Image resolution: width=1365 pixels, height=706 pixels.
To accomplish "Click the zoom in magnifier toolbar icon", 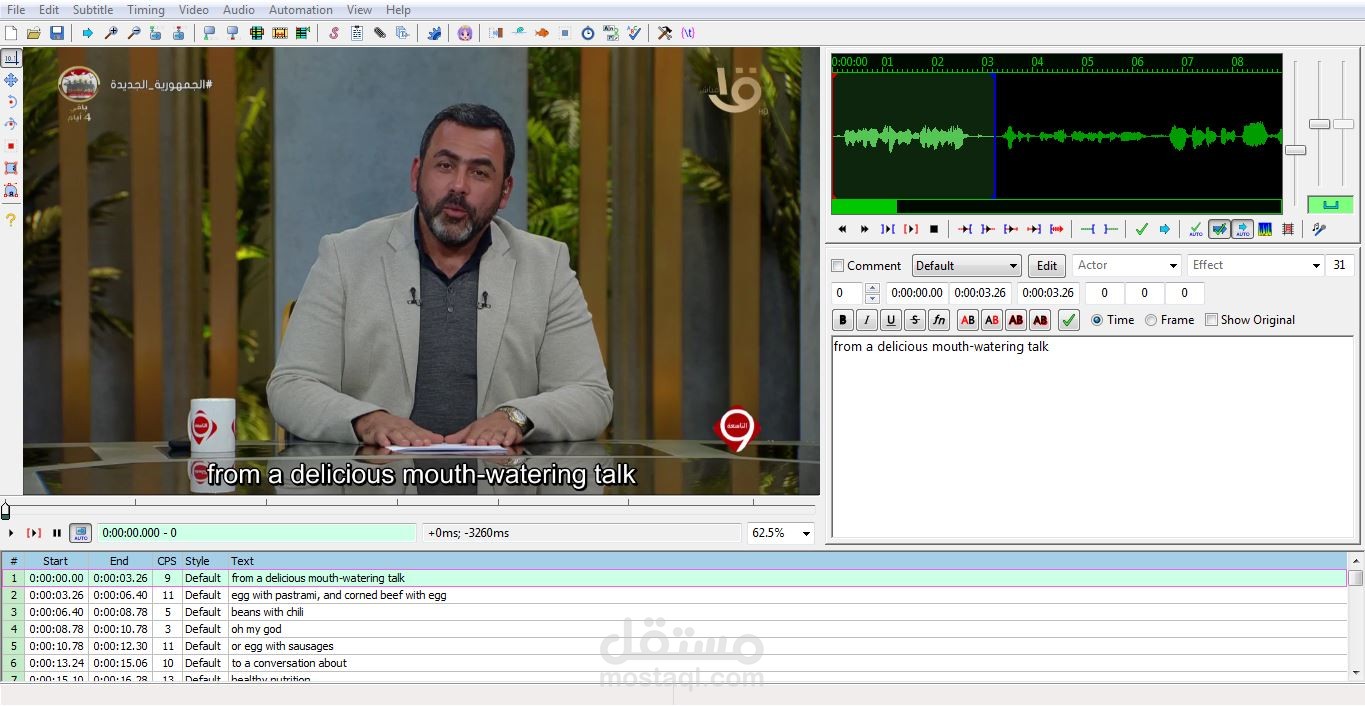I will coord(111,33).
